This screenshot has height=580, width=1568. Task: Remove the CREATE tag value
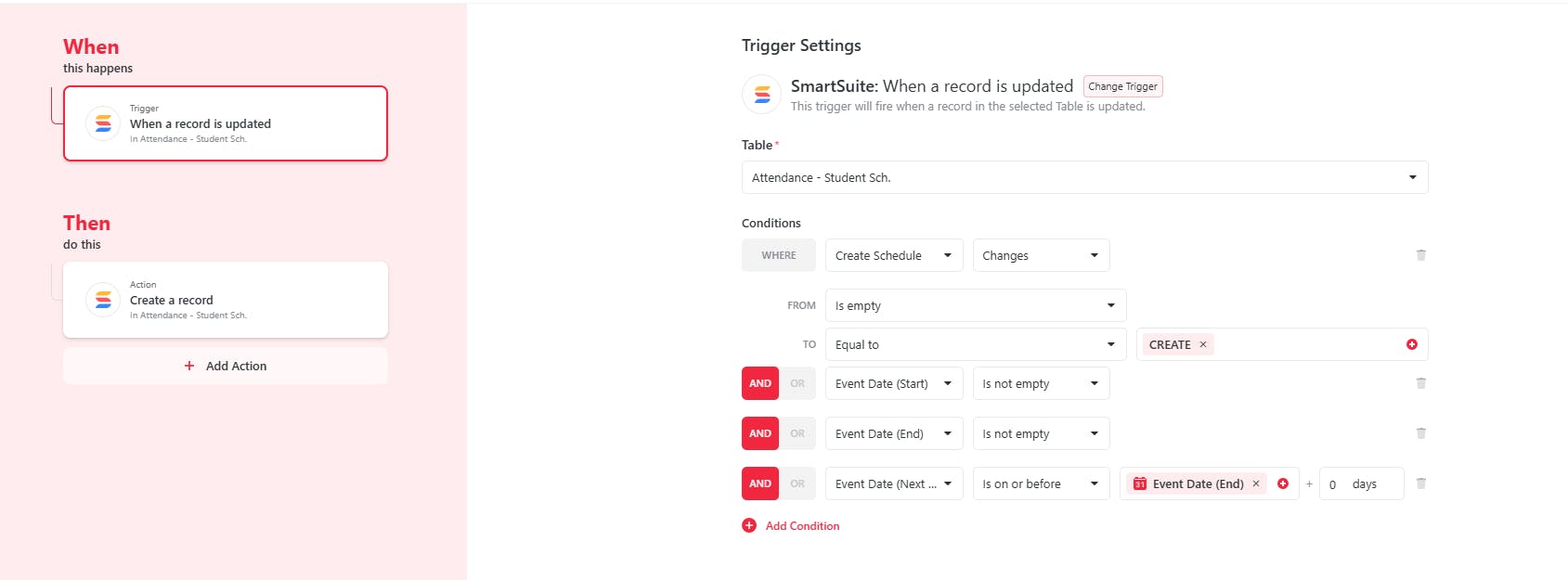pyautogui.click(x=1203, y=344)
